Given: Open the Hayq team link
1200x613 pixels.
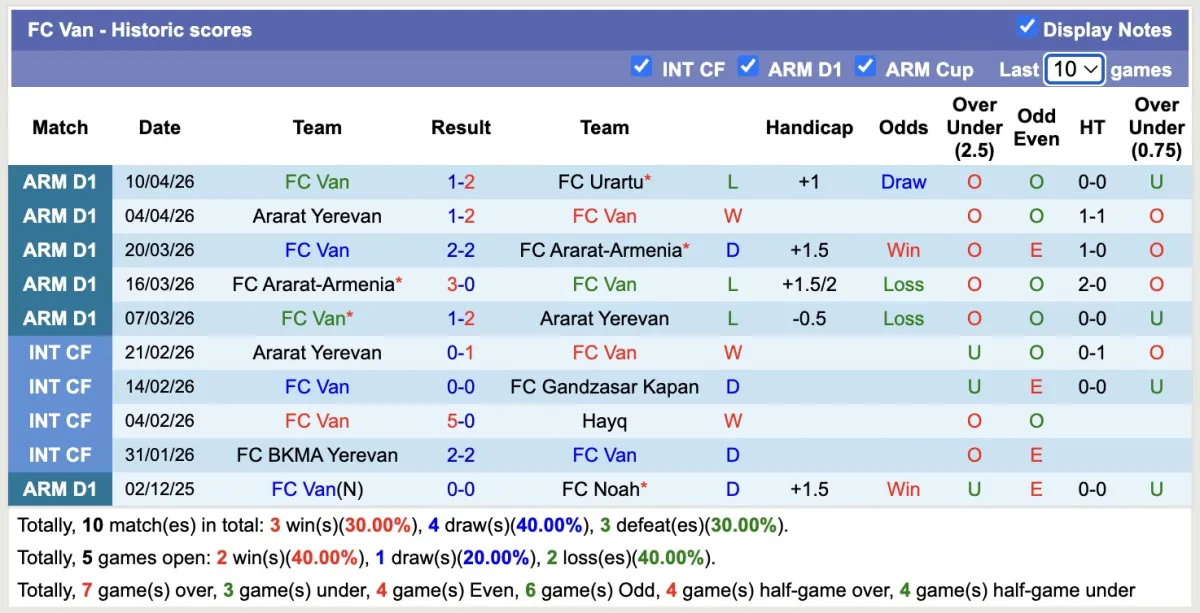Looking at the screenshot, I should coord(604,421).
